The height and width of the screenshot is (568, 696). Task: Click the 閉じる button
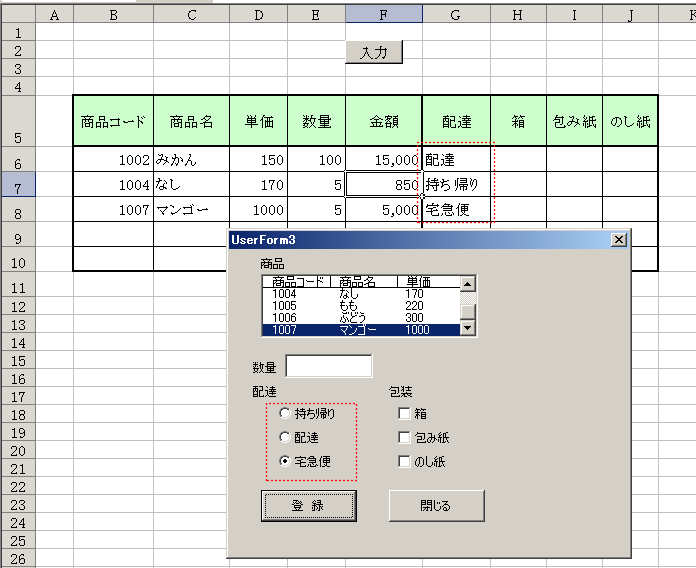pyautogui.click(x=436, y=505)
